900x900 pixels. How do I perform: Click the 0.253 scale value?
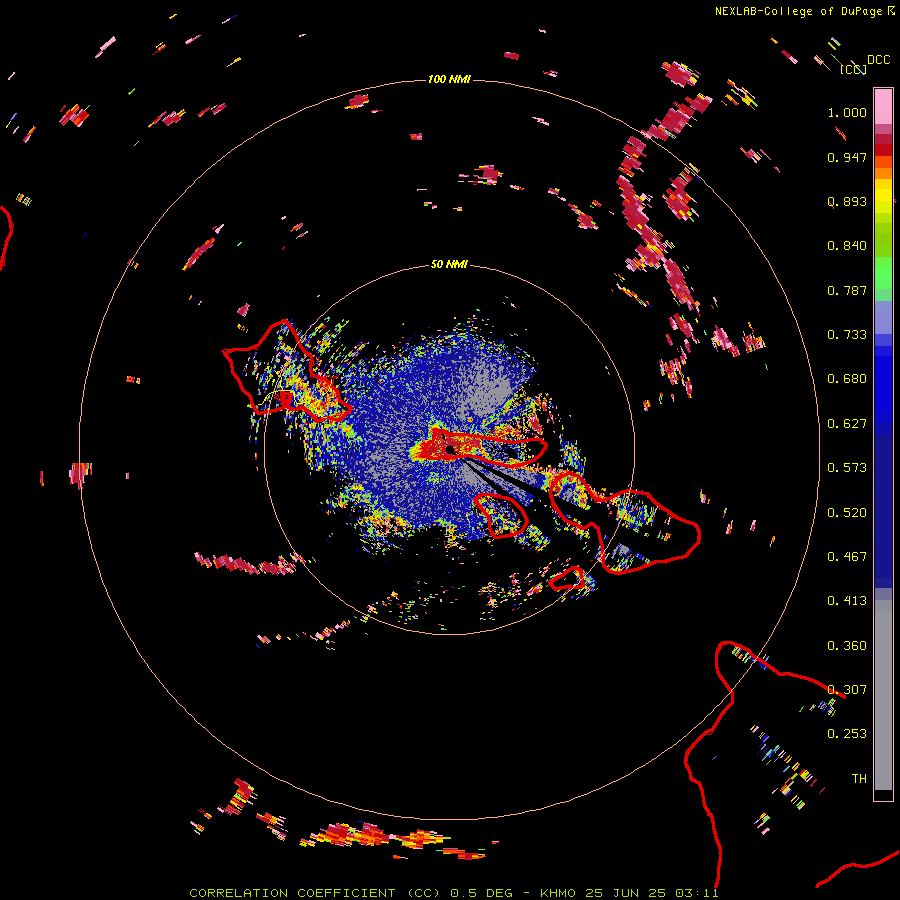(x=847, y=734)
